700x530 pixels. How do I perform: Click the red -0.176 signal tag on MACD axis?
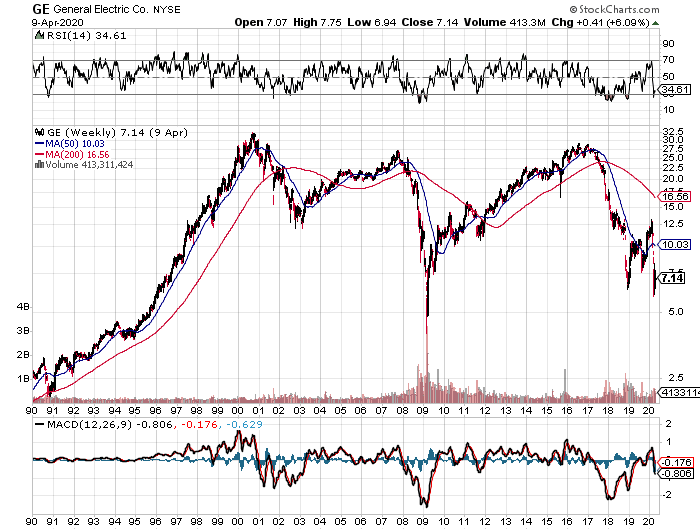point(676,463)
